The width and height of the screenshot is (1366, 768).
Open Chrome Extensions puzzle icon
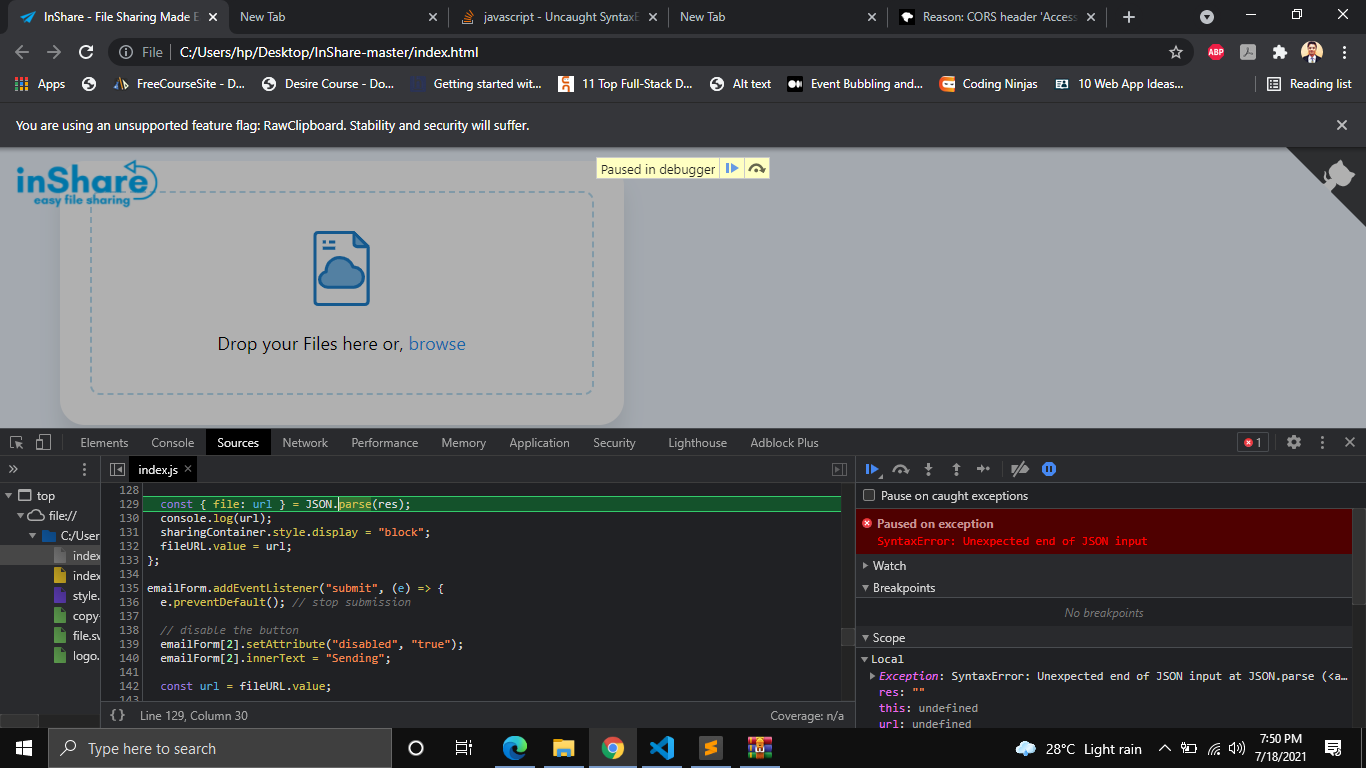1279,52
